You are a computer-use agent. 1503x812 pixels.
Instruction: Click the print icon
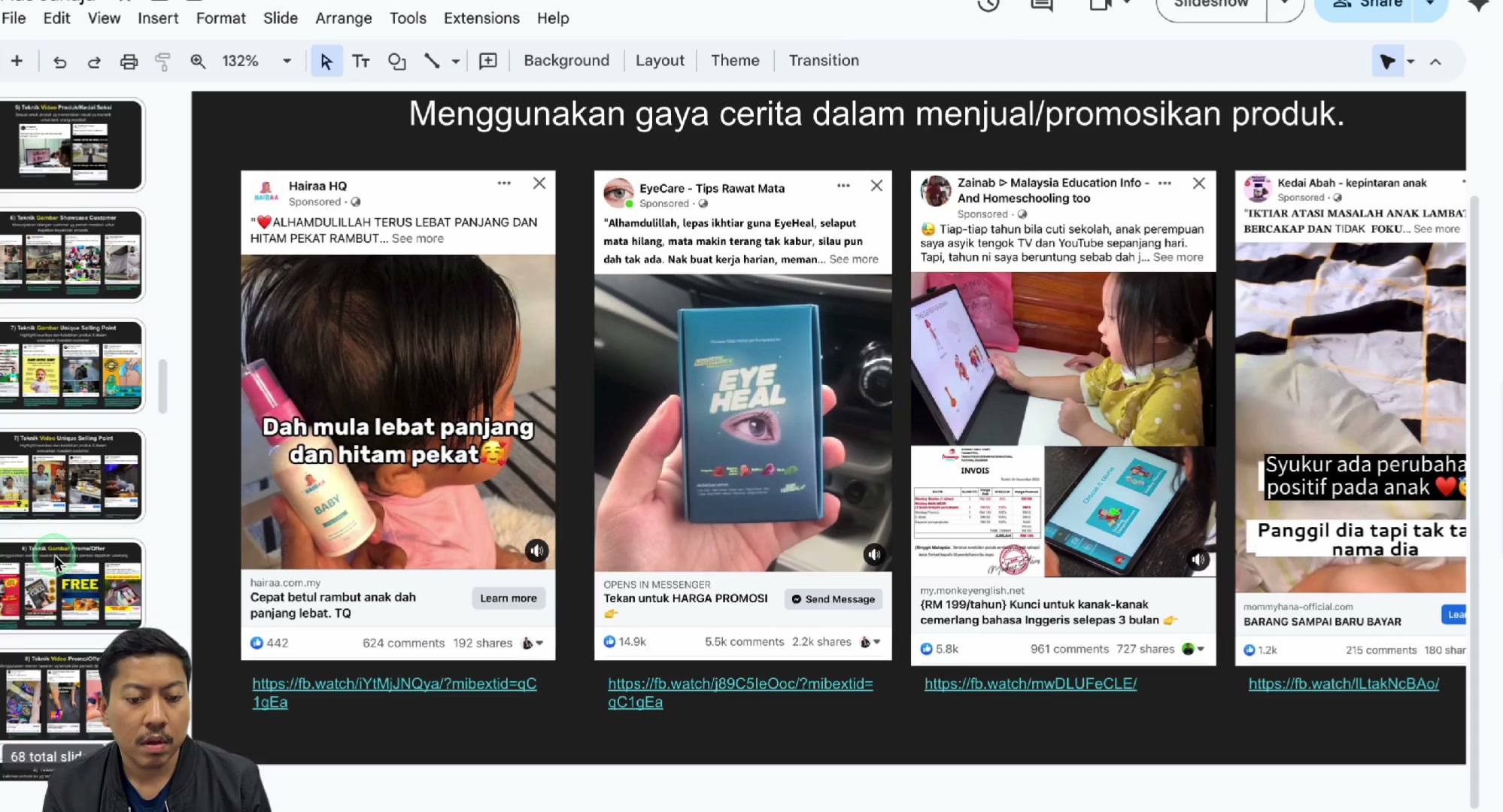tap(129, 62)
